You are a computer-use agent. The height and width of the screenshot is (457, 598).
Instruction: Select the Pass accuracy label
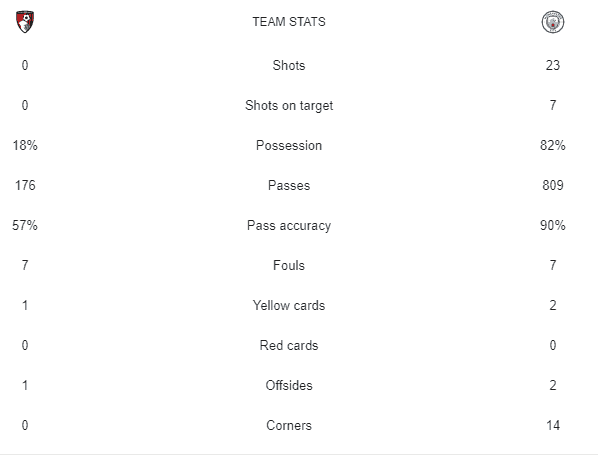click(x=289, y=225)
